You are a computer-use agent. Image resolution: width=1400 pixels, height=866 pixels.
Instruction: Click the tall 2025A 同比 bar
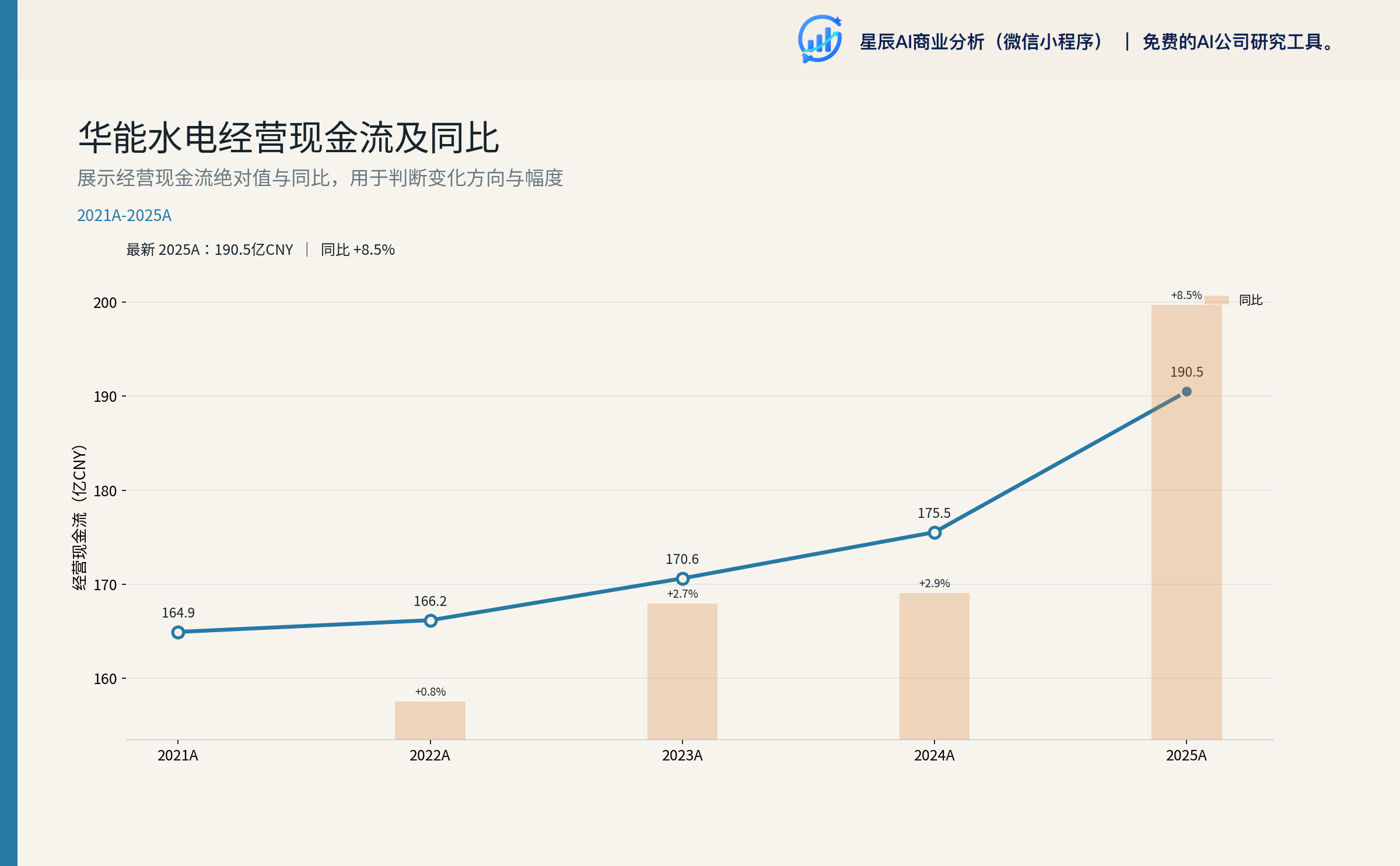1186,522
